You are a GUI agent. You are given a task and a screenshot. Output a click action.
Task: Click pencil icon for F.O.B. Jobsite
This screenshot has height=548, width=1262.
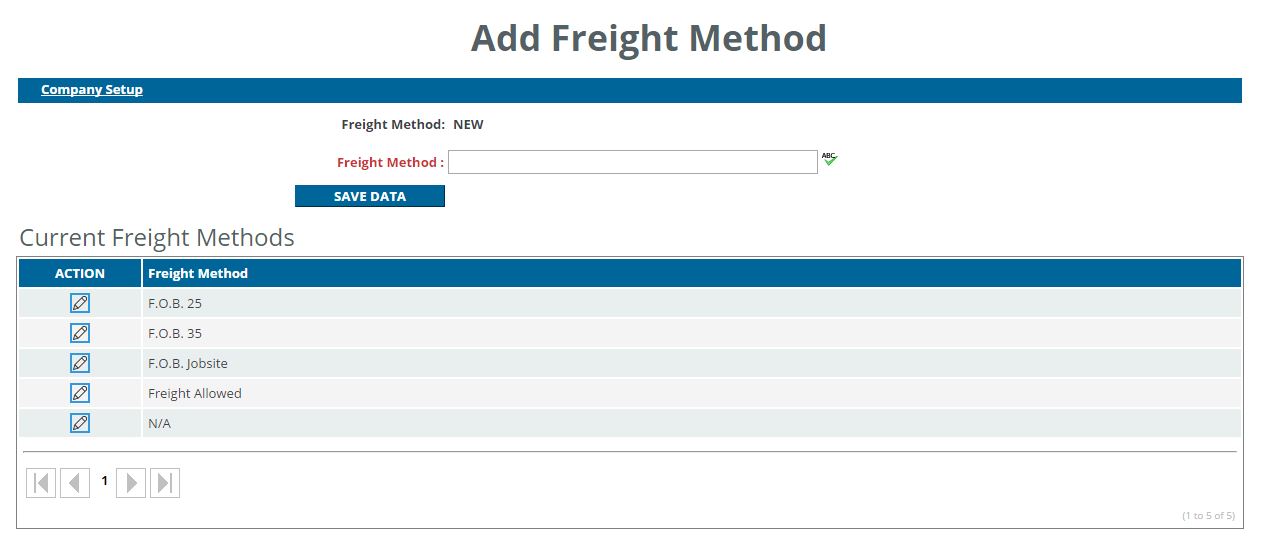tap(80, 363)
